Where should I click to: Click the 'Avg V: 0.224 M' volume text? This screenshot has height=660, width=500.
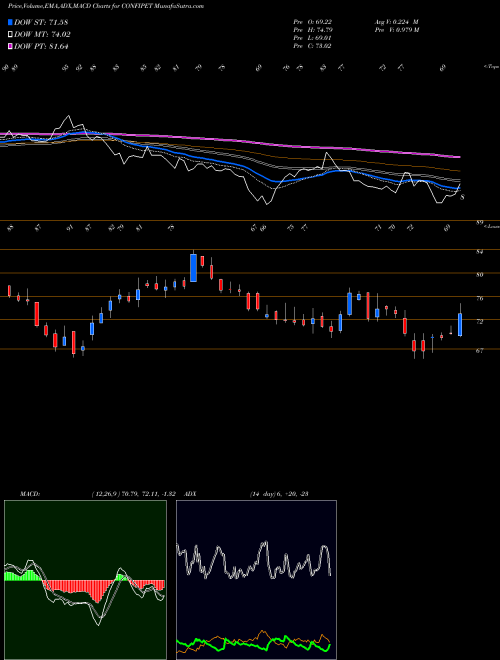(396, 22)
